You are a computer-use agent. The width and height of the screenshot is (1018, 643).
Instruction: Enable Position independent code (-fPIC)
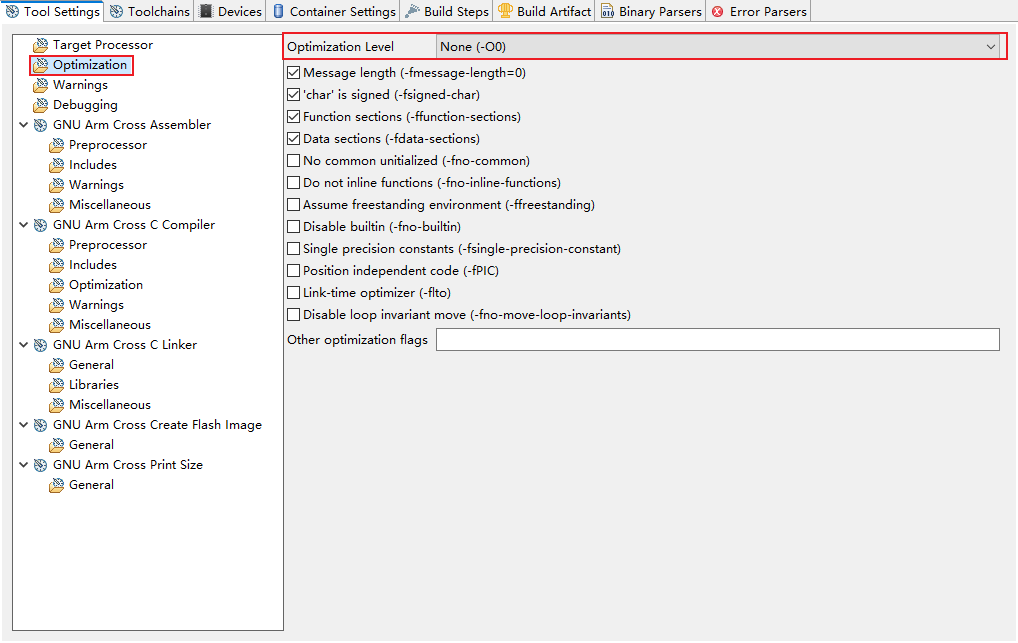click(293, 271)
